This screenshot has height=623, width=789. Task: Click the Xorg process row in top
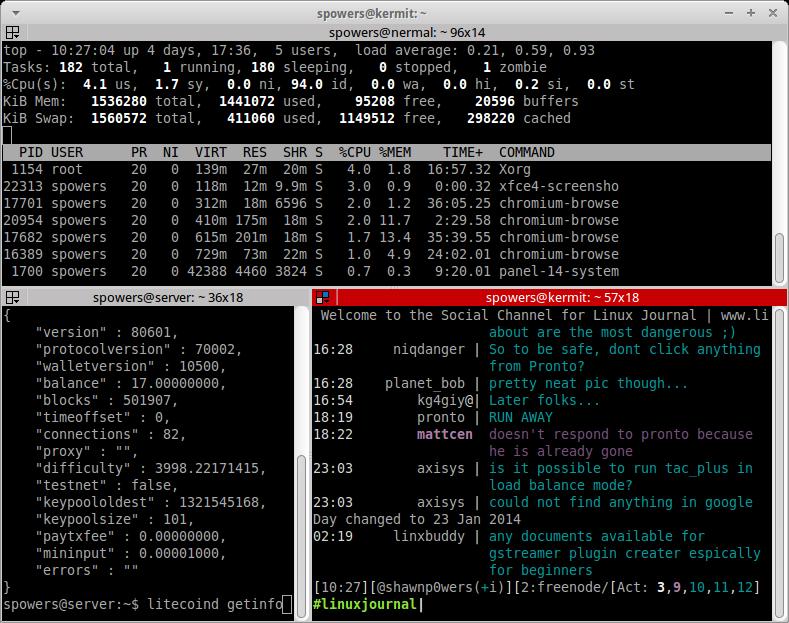coord(310,169)
